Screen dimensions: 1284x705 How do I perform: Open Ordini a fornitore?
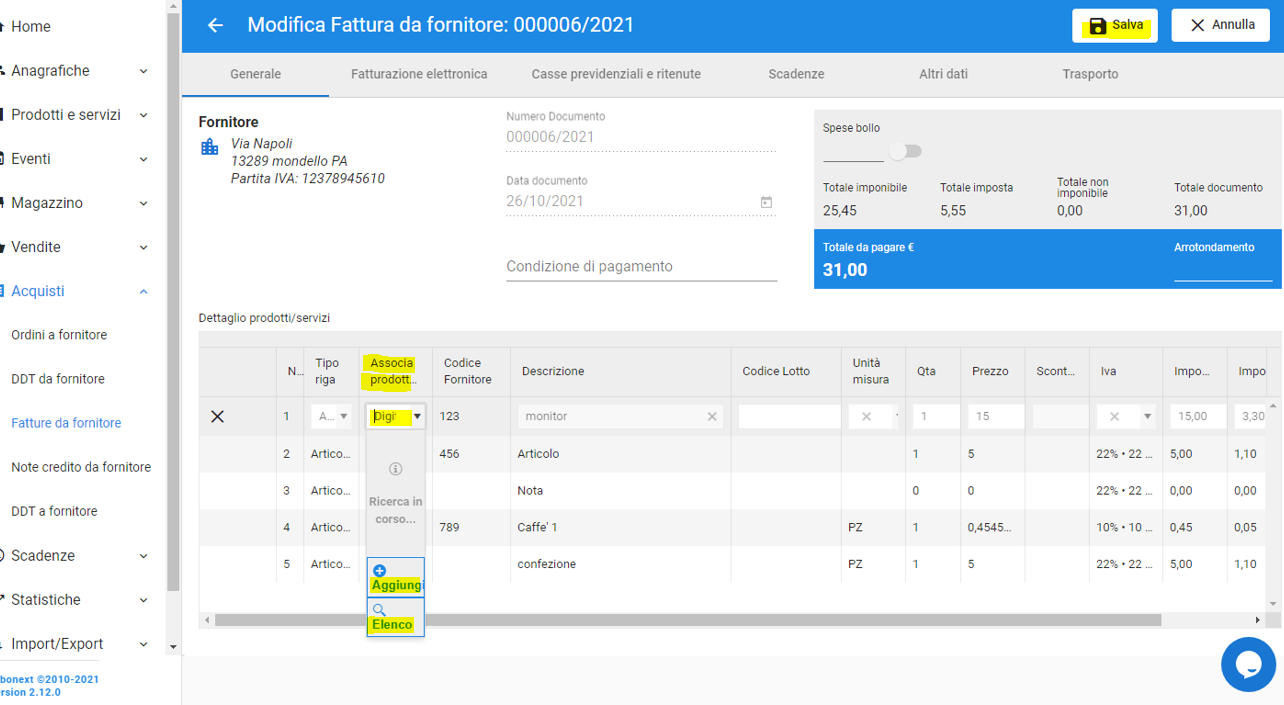pos(59,335)
